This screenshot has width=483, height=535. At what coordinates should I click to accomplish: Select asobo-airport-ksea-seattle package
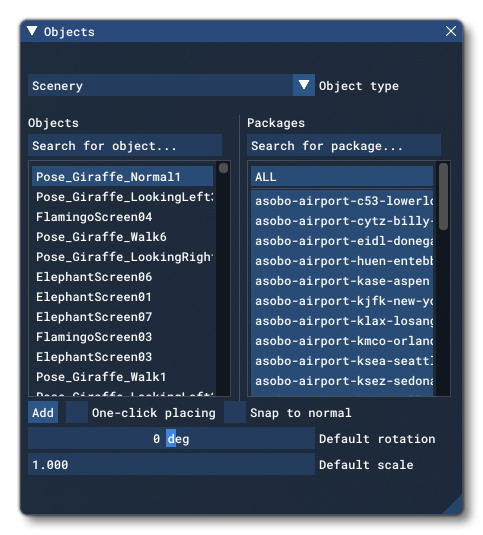[342, 361]
